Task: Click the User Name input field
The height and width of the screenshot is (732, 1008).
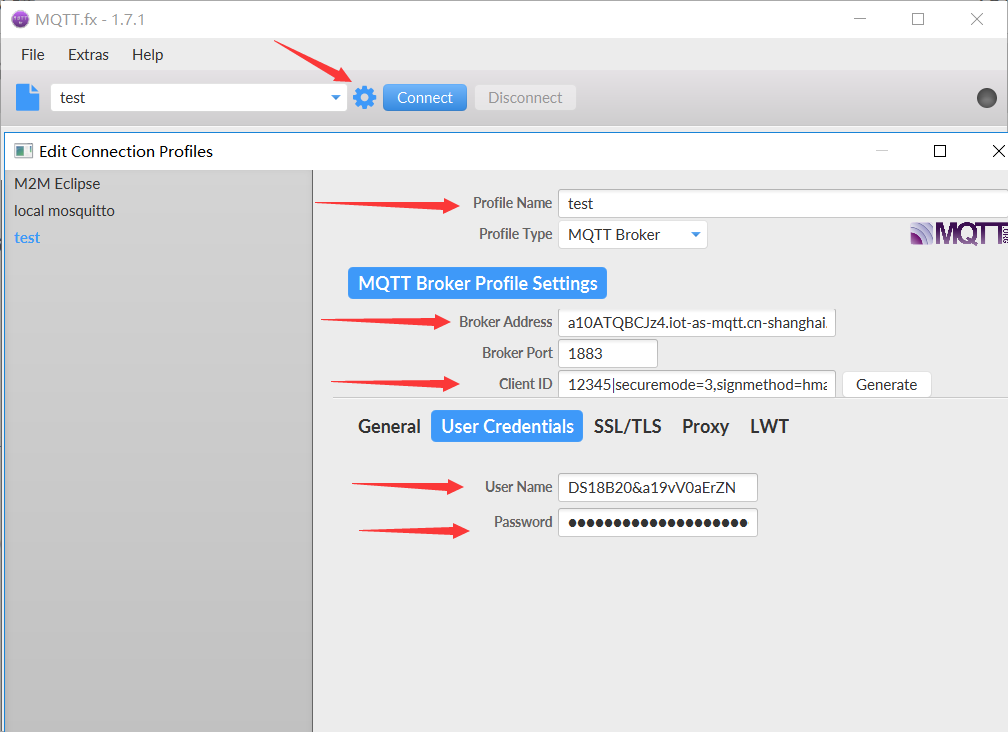Action: (x=658, y=487)
